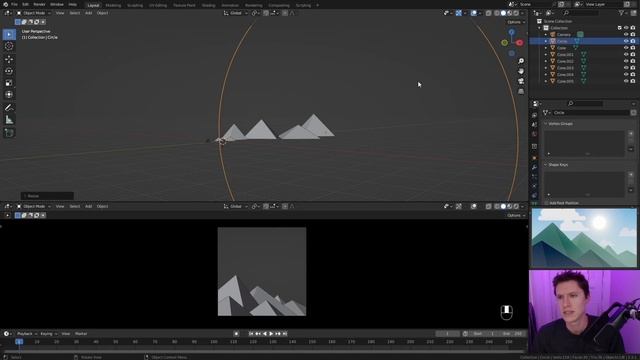
Task: Switch to the Sculpting workspace tab
Action: tap(135, 5)
